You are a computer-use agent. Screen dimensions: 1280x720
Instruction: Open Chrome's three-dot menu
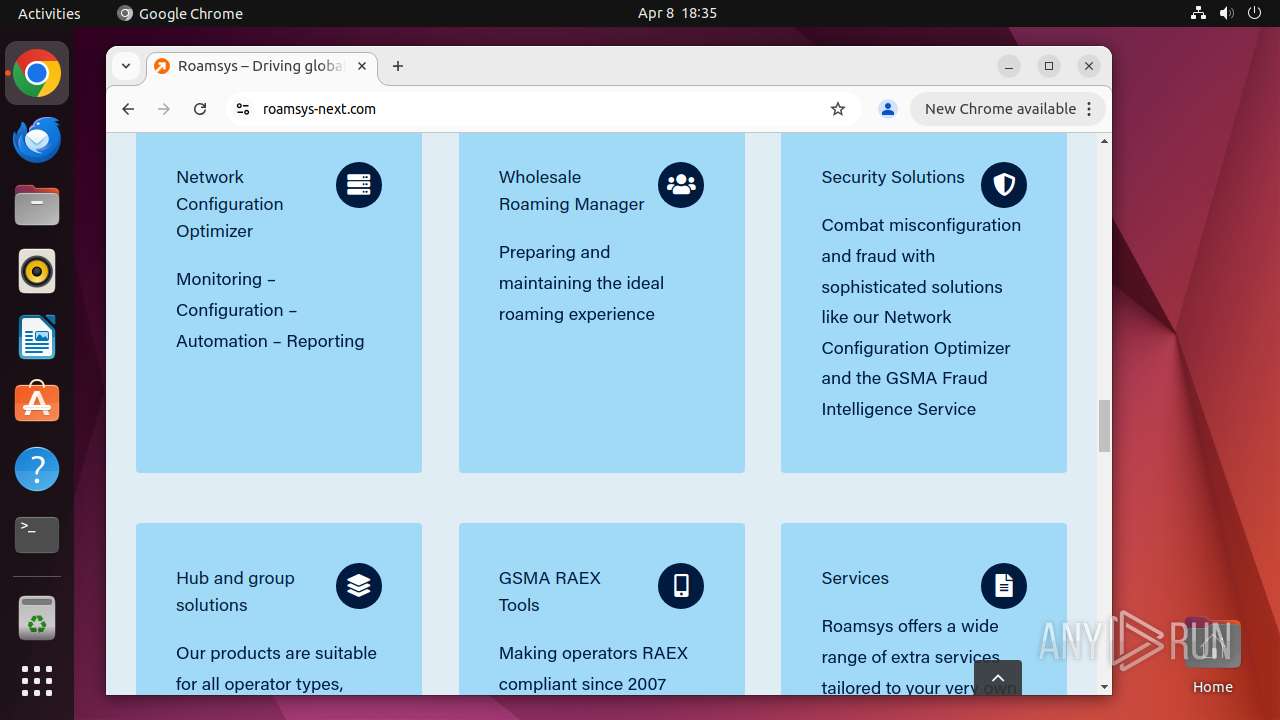[1090, 109]
